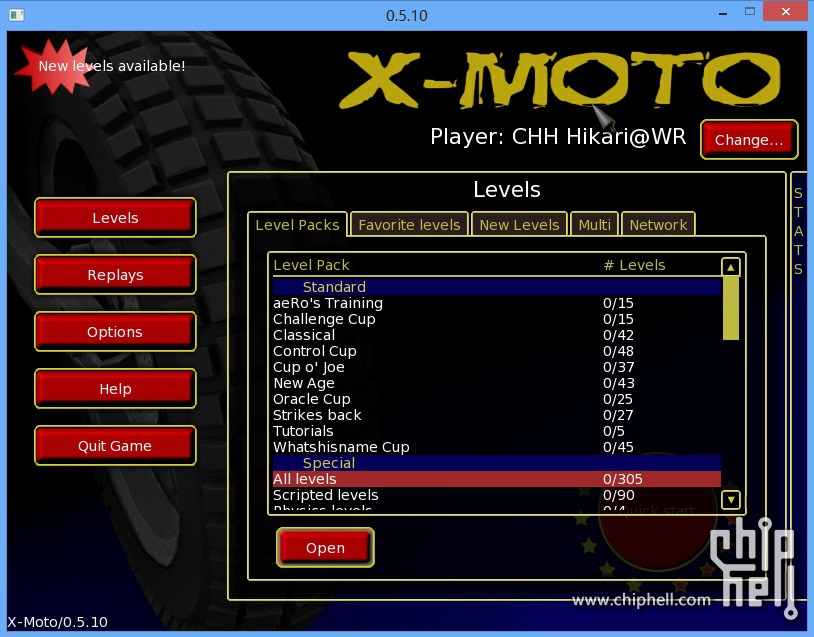Select the Control Cup level pack
814x637 pixels.
click(497, 351)
